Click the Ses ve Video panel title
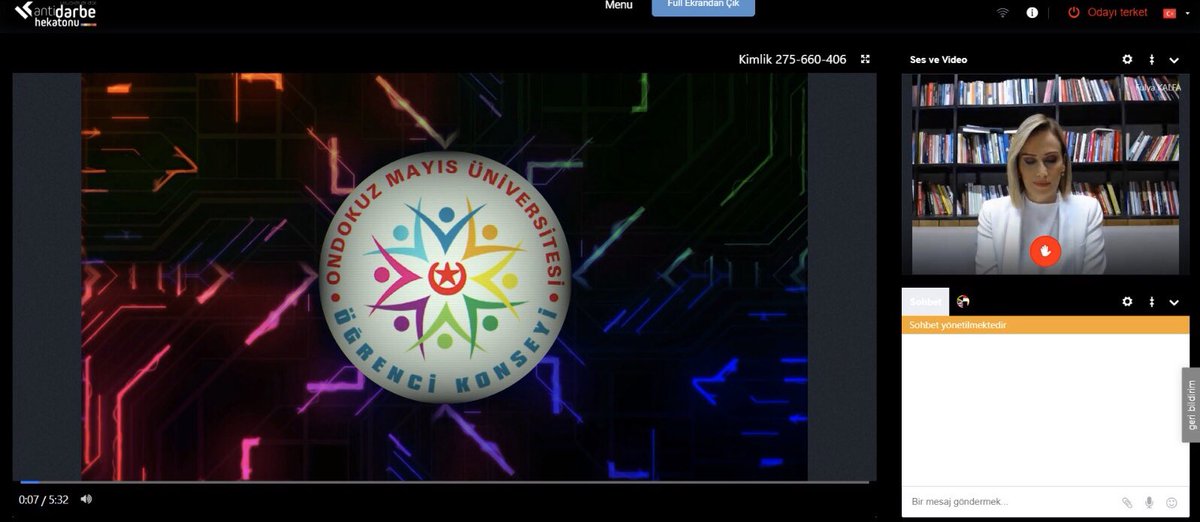Screen dimensions: 1200x522 pyautogui.click(x=938, y=60)
